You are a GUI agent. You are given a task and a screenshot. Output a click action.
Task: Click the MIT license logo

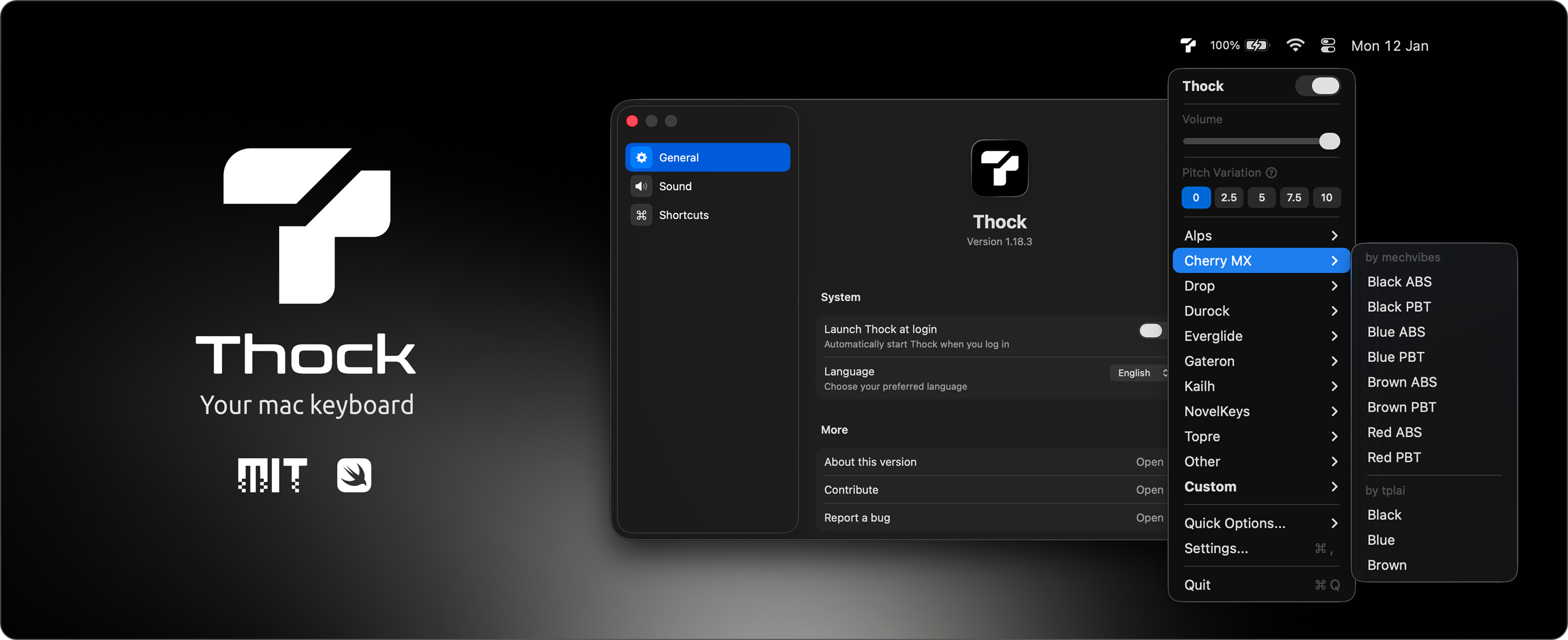pyautogui.click(x=272, y=475)
